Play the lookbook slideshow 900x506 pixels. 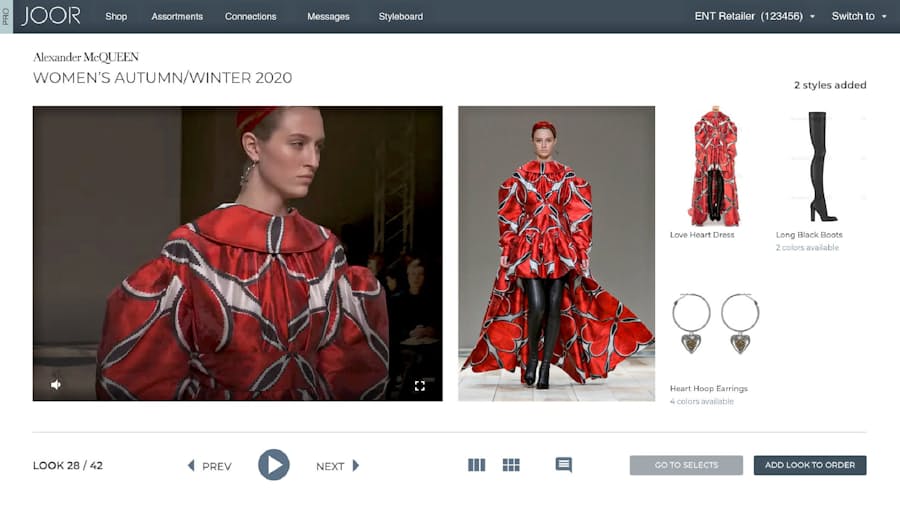pos(273,465)
